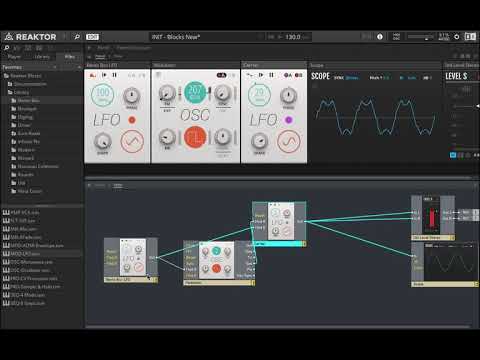Image resolution: width=480 pixels, height=360 pixels.
Task: Click the Shape knob on the first LFO
Action: coord(103,141)
